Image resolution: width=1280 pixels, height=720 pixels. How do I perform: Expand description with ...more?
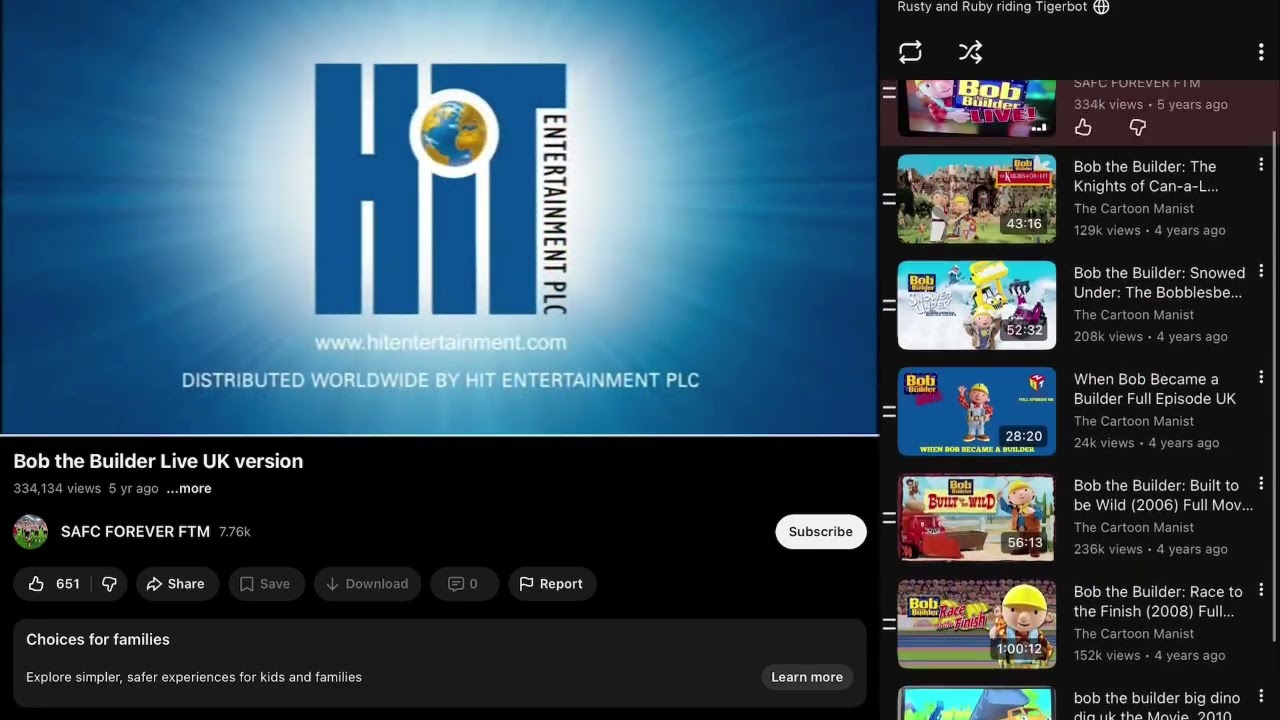(189, 489)
